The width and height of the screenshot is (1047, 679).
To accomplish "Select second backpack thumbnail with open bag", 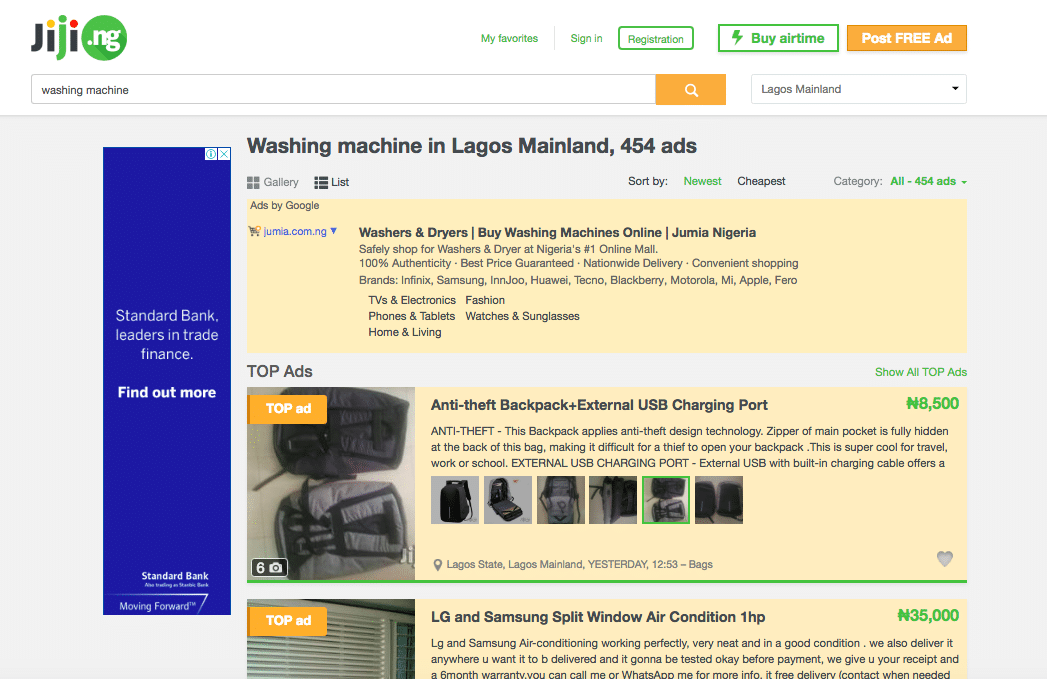I will click(x=507, y=500).
